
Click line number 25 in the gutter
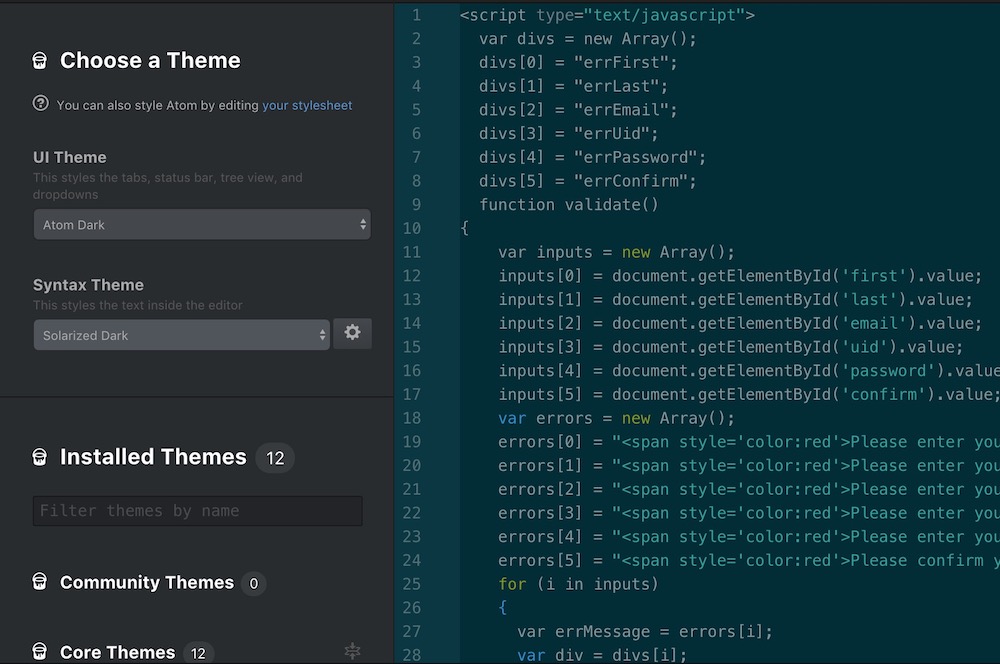tap(412, 584)
